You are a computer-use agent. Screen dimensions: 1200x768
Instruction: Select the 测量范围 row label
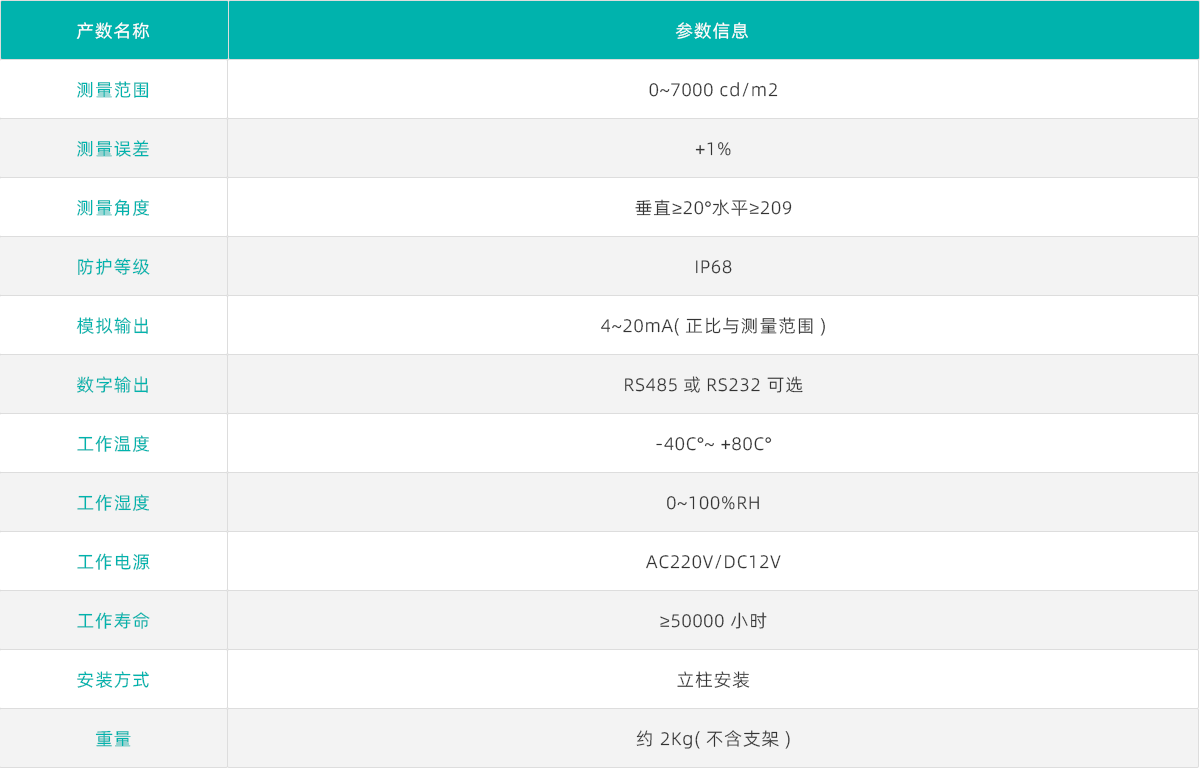(x=113, y=90)
